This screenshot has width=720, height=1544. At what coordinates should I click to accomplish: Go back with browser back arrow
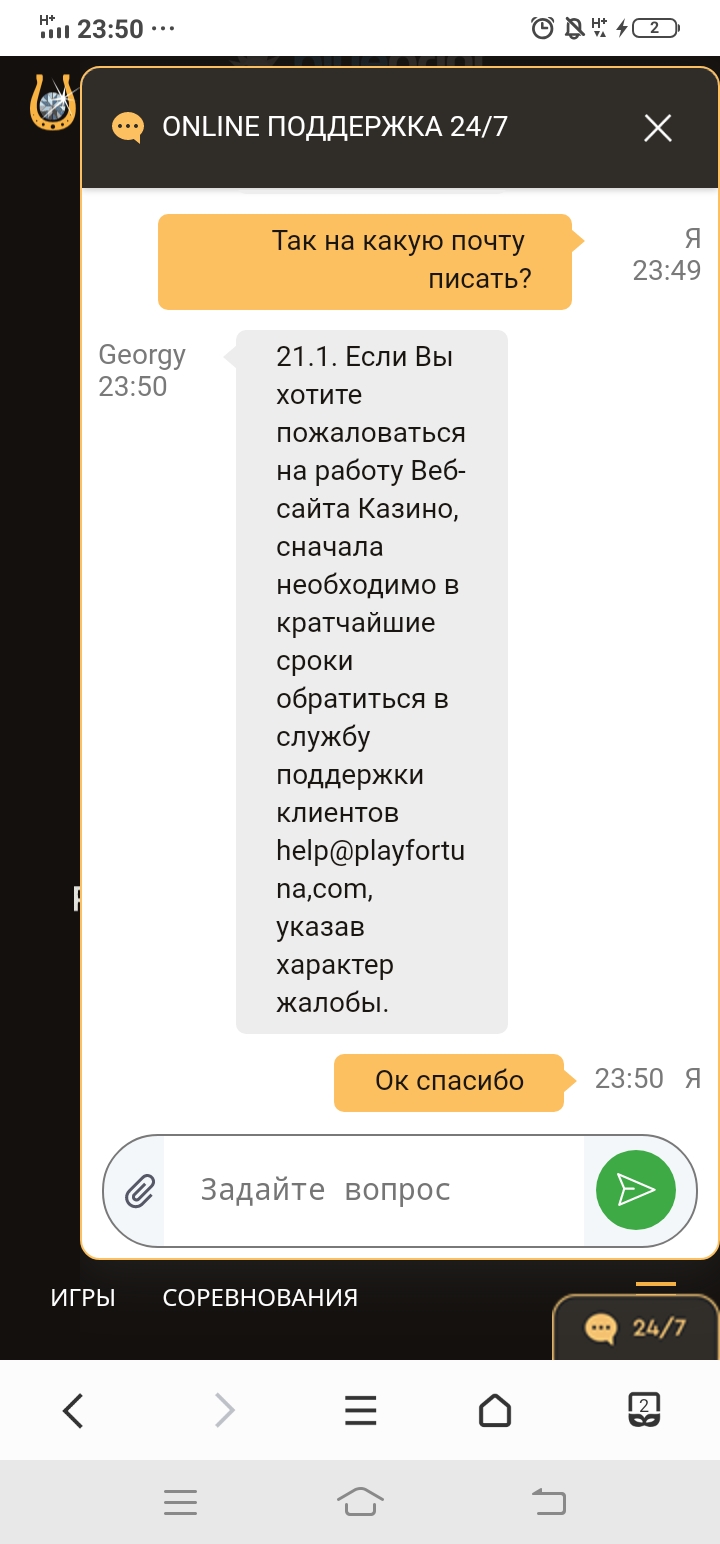pyautogui.click(x=73, y=1411)
